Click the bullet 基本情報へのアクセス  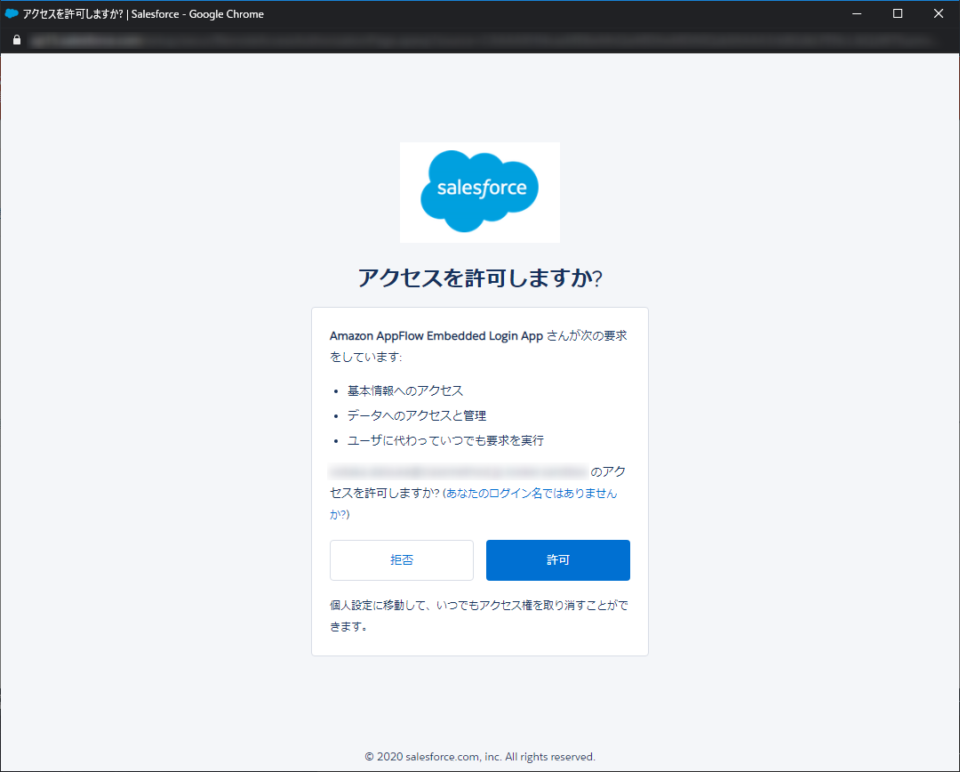(x=405, y=391)
